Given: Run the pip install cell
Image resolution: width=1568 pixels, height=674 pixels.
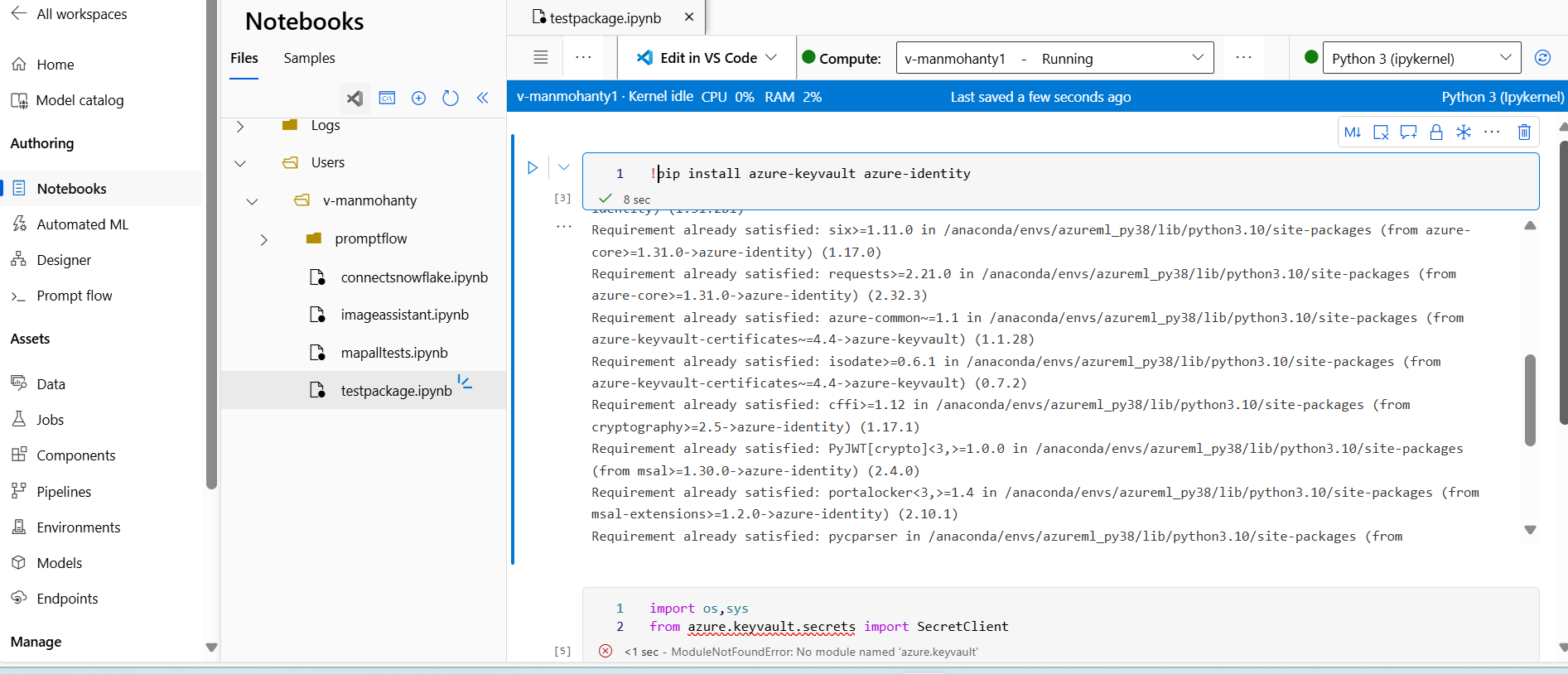Looking at the screenshot, I should [x=533, y=168].
